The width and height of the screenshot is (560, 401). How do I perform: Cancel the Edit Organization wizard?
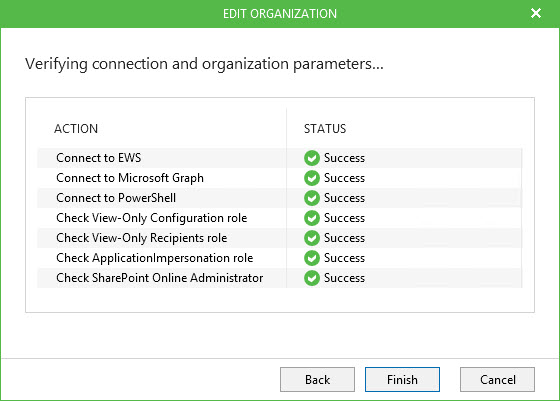point(497,380)
